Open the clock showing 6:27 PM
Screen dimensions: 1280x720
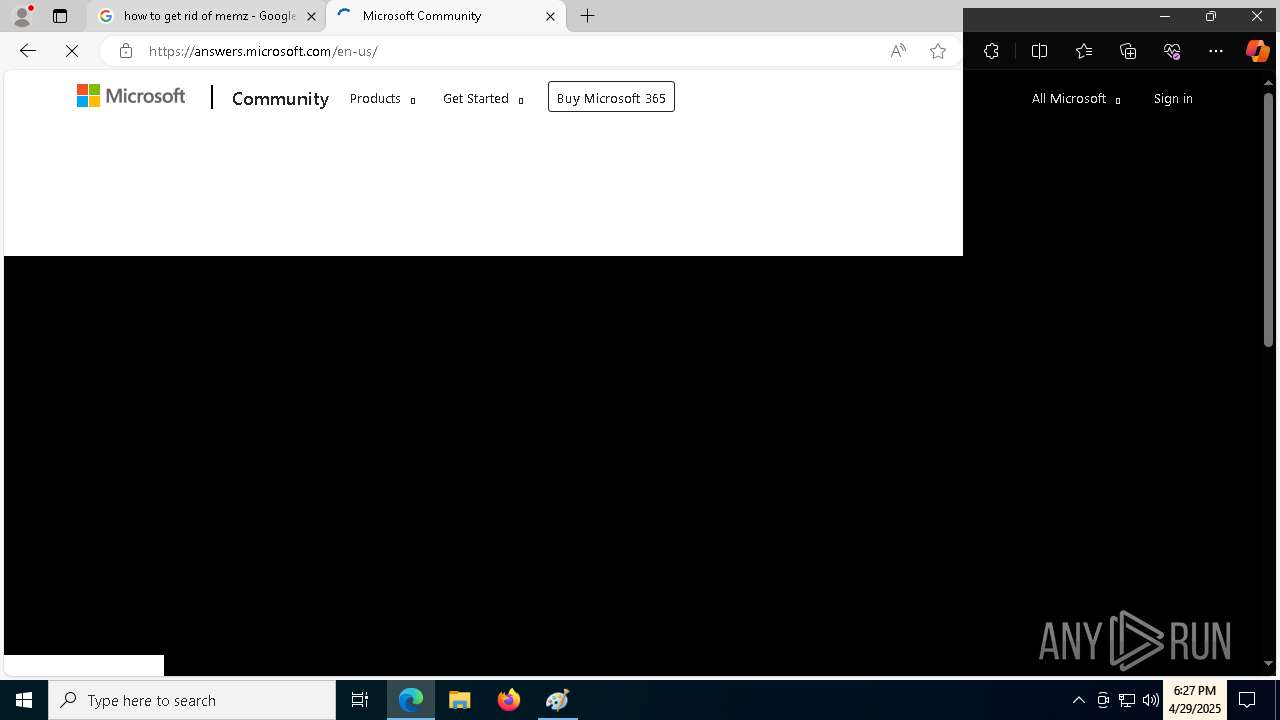[1195, 700]
